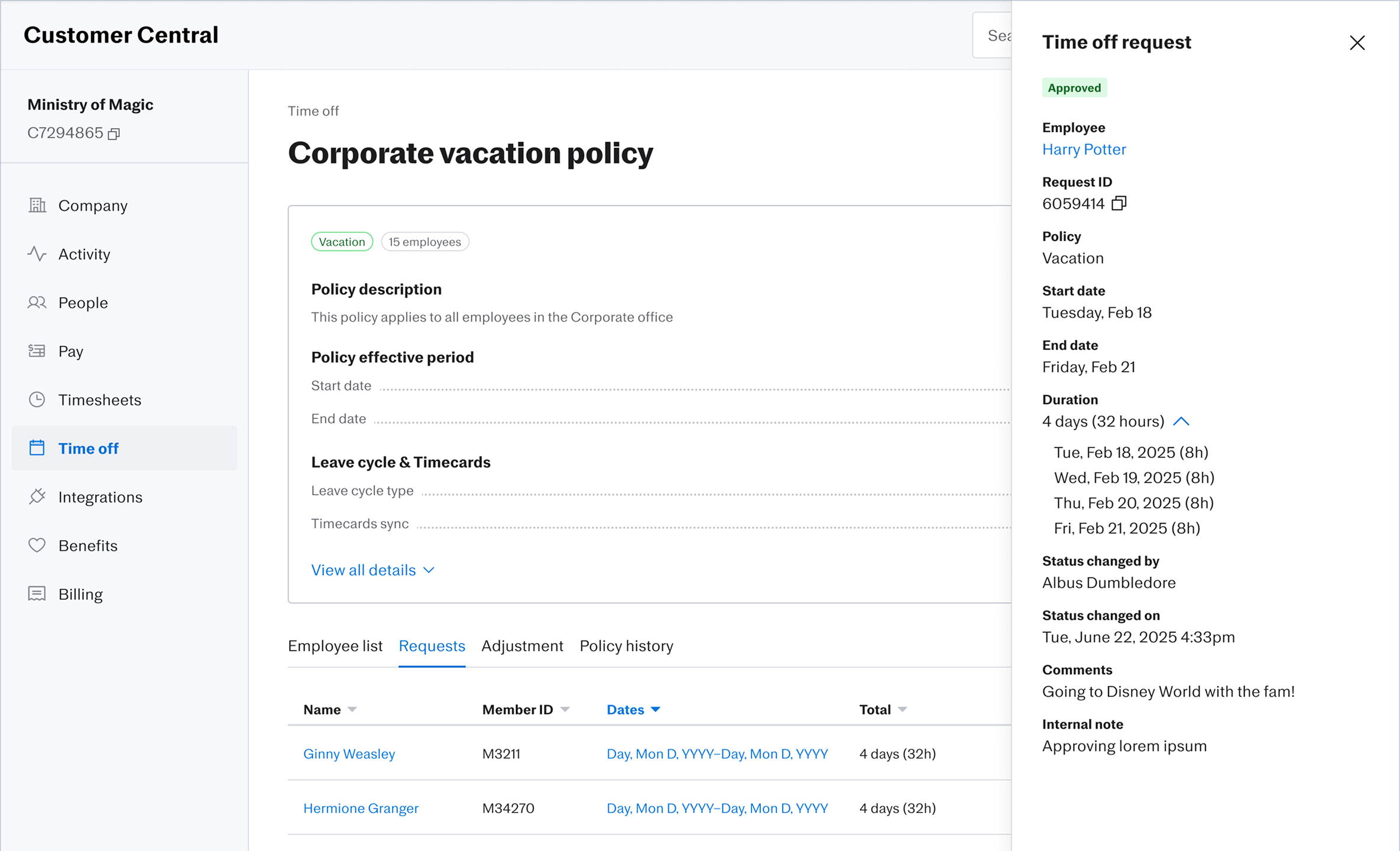Open Hermione Granger's request dates link
The width and height of the screenshot is (1400, 851).
pyautogui.click(x=717, y=808)
